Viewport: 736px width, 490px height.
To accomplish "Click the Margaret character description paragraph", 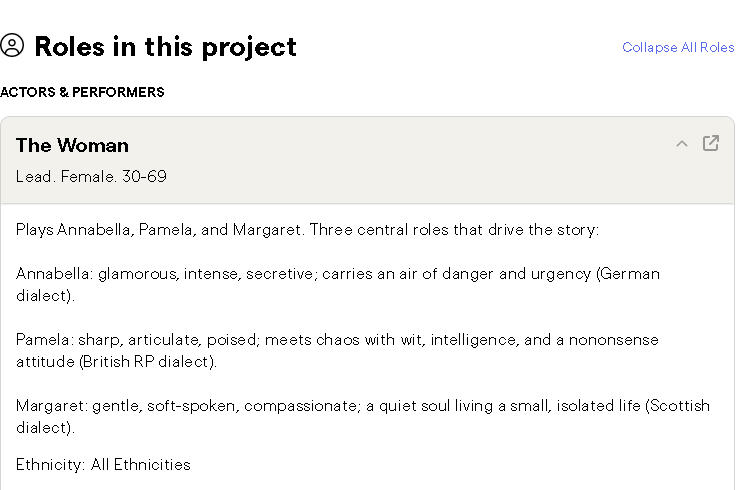I will (x=300, y=405).
